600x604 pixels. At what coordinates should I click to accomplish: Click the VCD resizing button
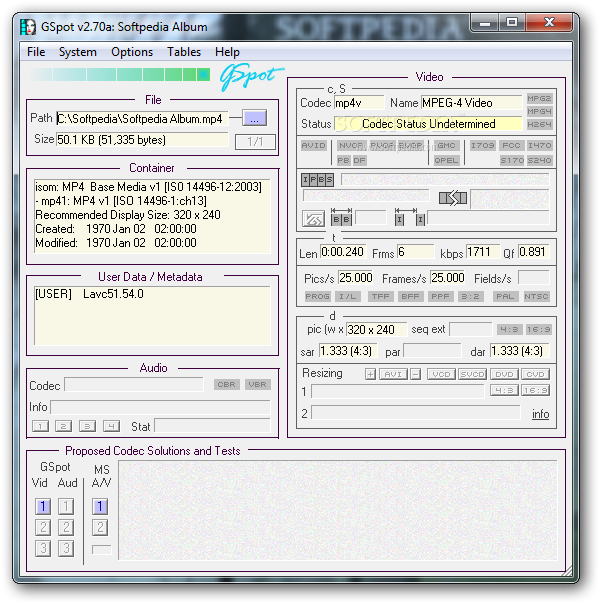pos(441,374)
